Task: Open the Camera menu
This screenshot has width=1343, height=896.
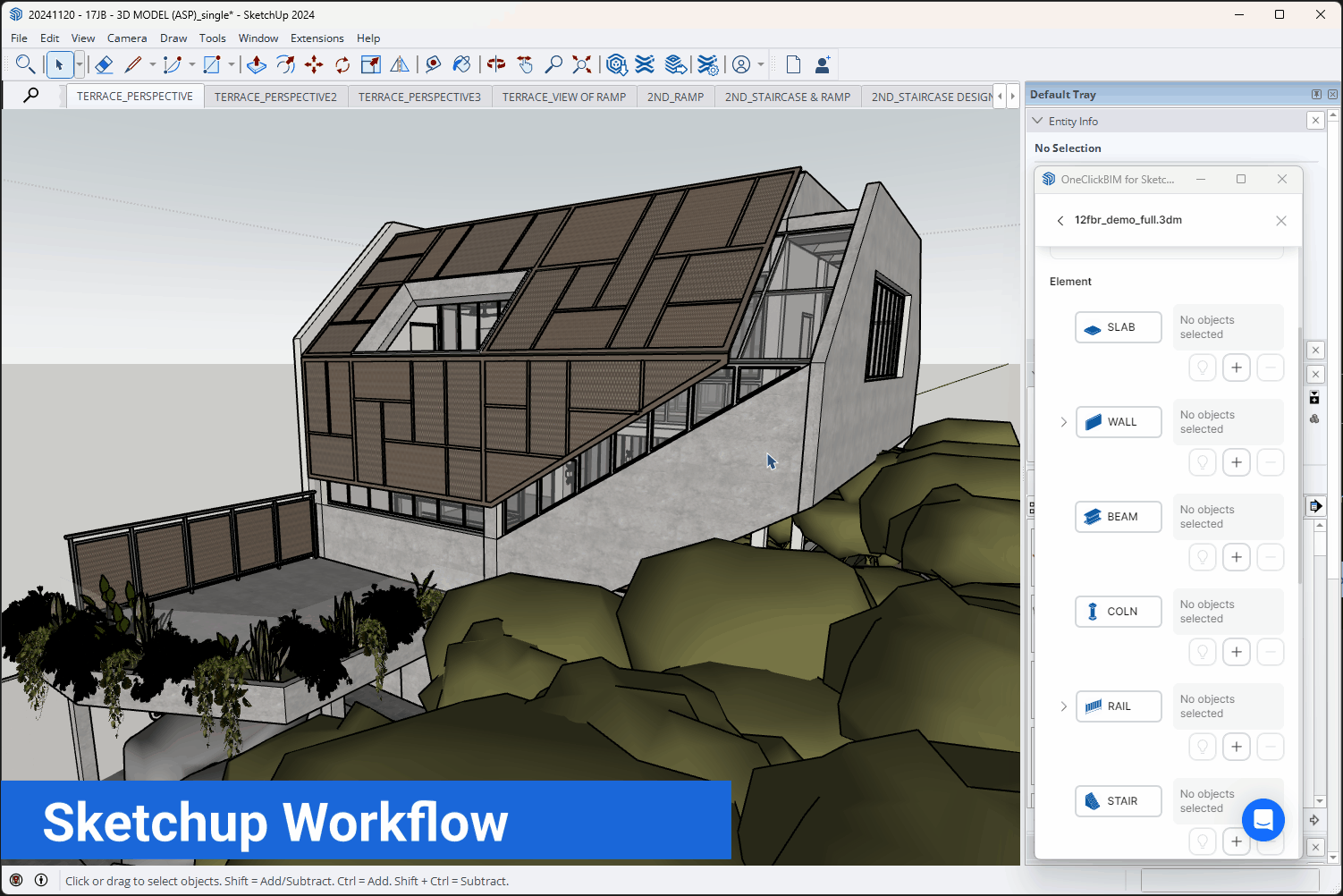Action: click(127, 38)
